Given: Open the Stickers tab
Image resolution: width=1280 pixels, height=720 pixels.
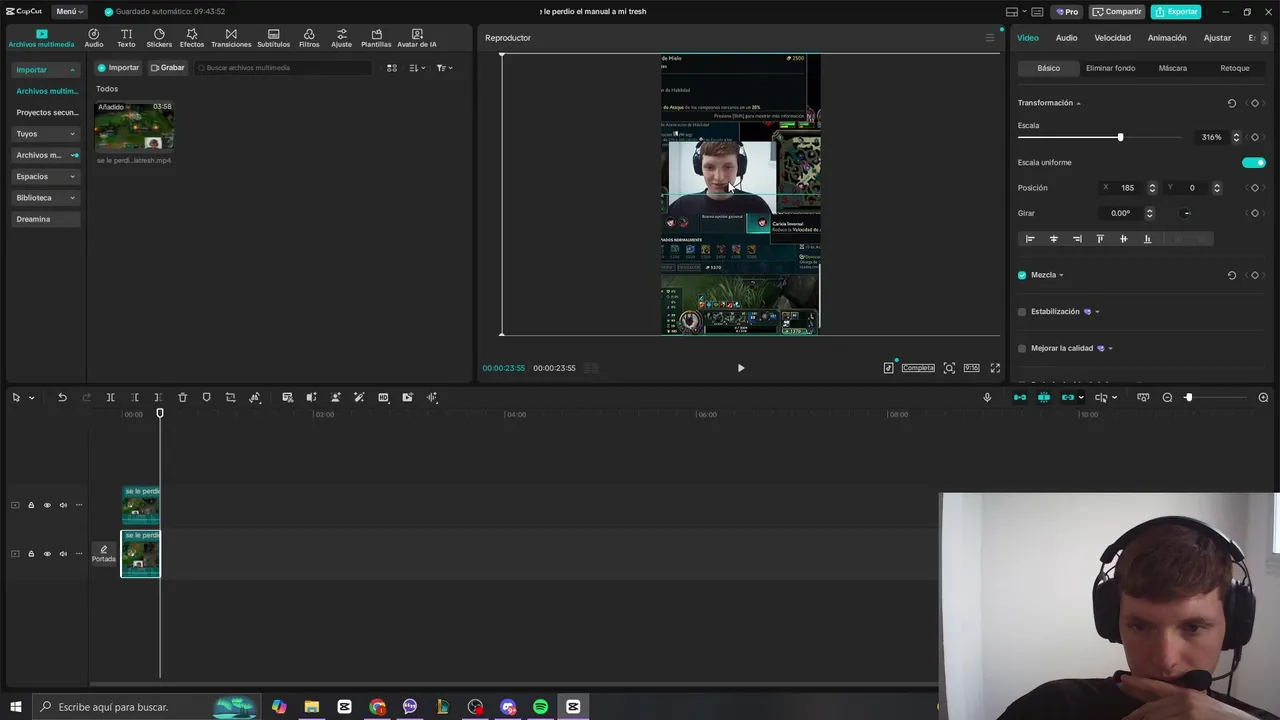Looking at the screenshot, I should tap(159, 38).
